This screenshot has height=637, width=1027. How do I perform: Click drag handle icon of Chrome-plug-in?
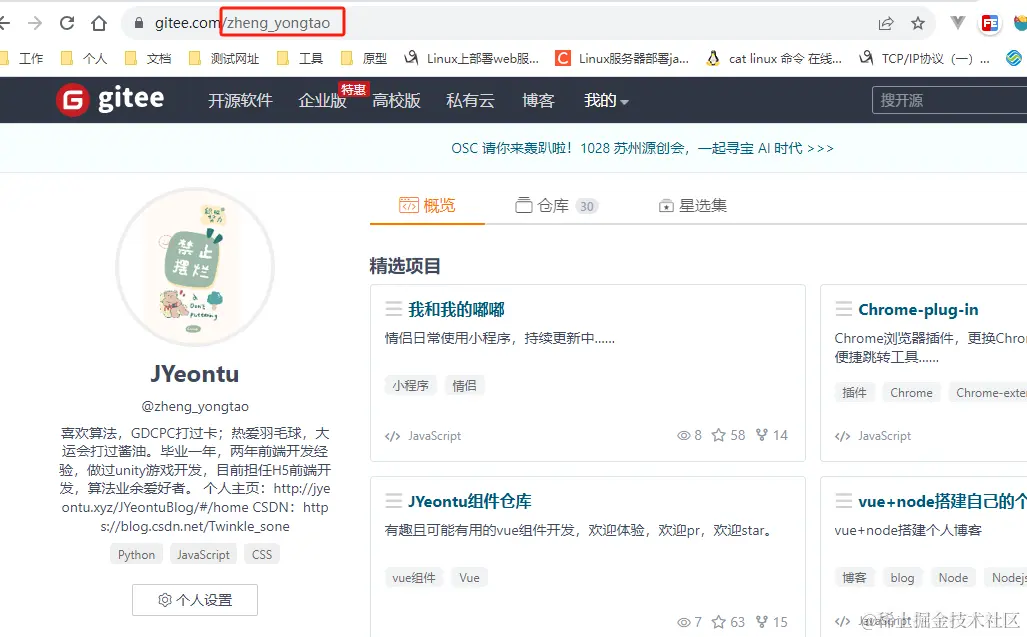pos(844,308)
